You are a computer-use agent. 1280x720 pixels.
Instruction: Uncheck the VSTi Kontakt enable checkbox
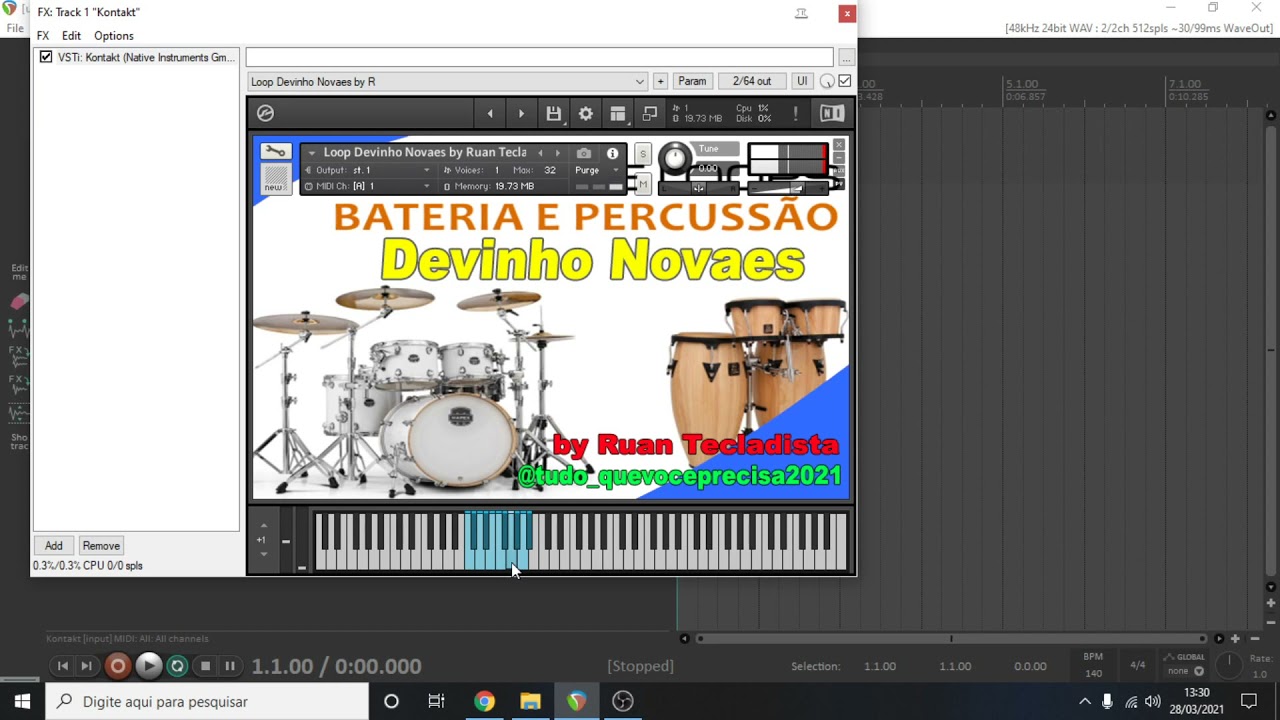[46, 57]
